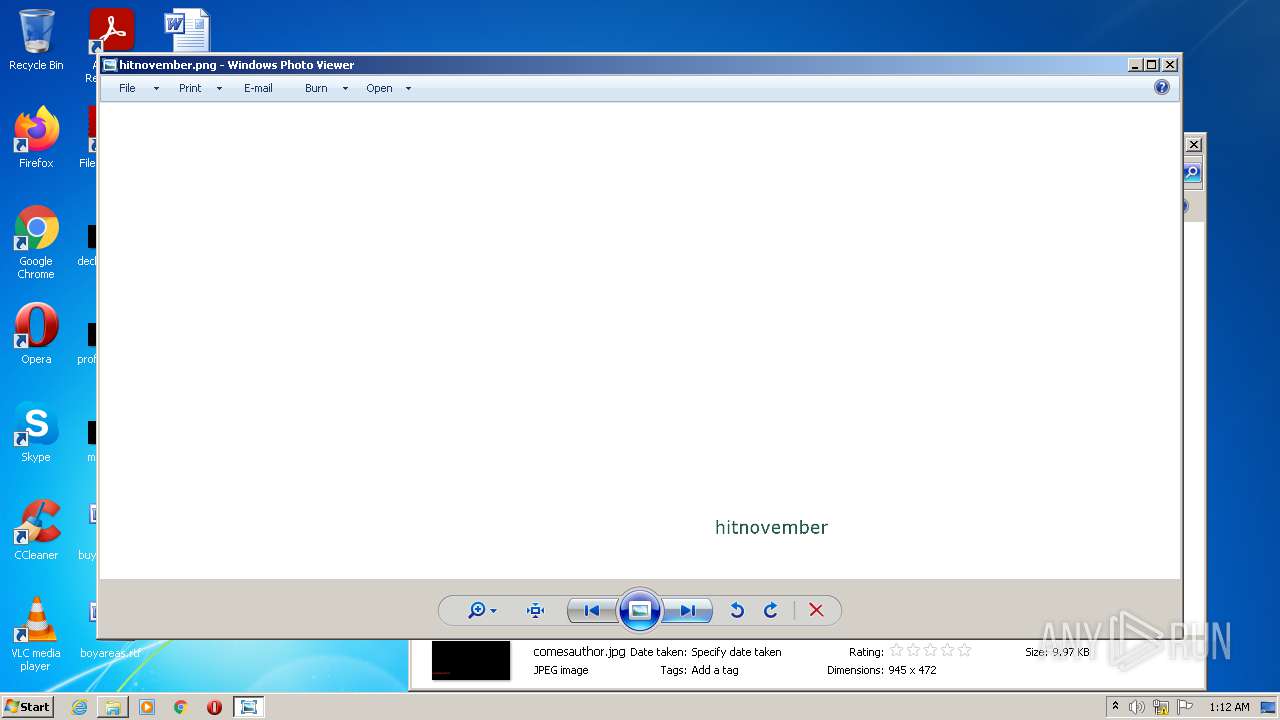Viewport: 1280px width, 720px height.
Task: Click the comesauthor.jpg file name
Action: click(x=579, y=652)
